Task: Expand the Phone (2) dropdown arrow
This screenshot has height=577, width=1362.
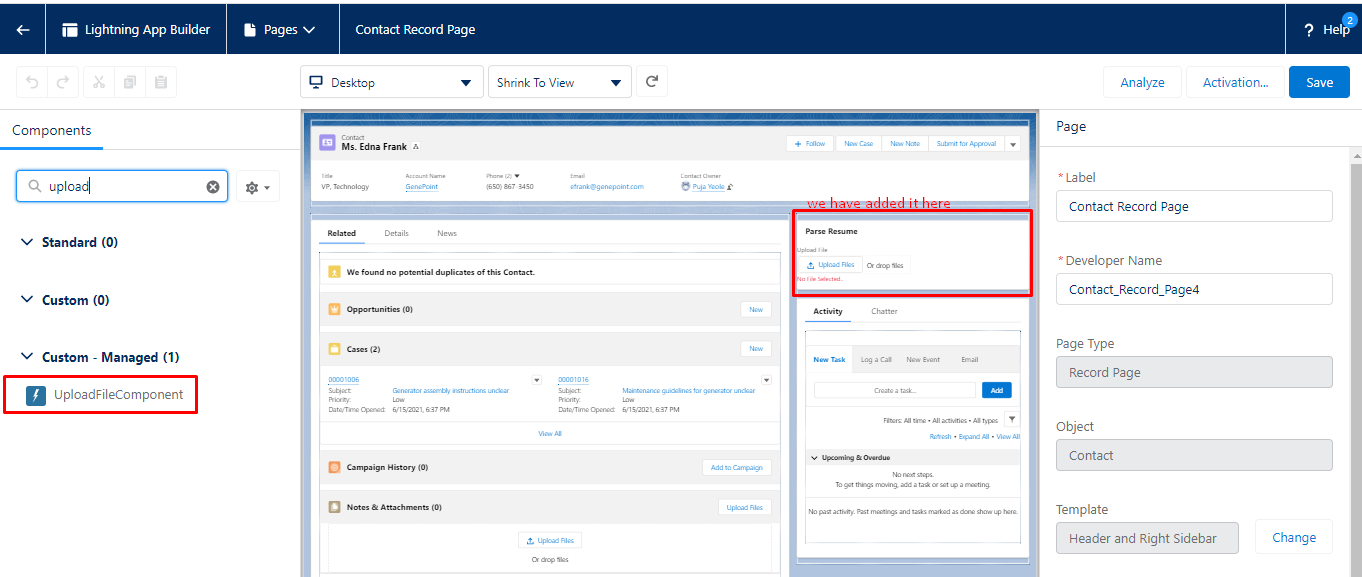Action: tap(517, 176)
